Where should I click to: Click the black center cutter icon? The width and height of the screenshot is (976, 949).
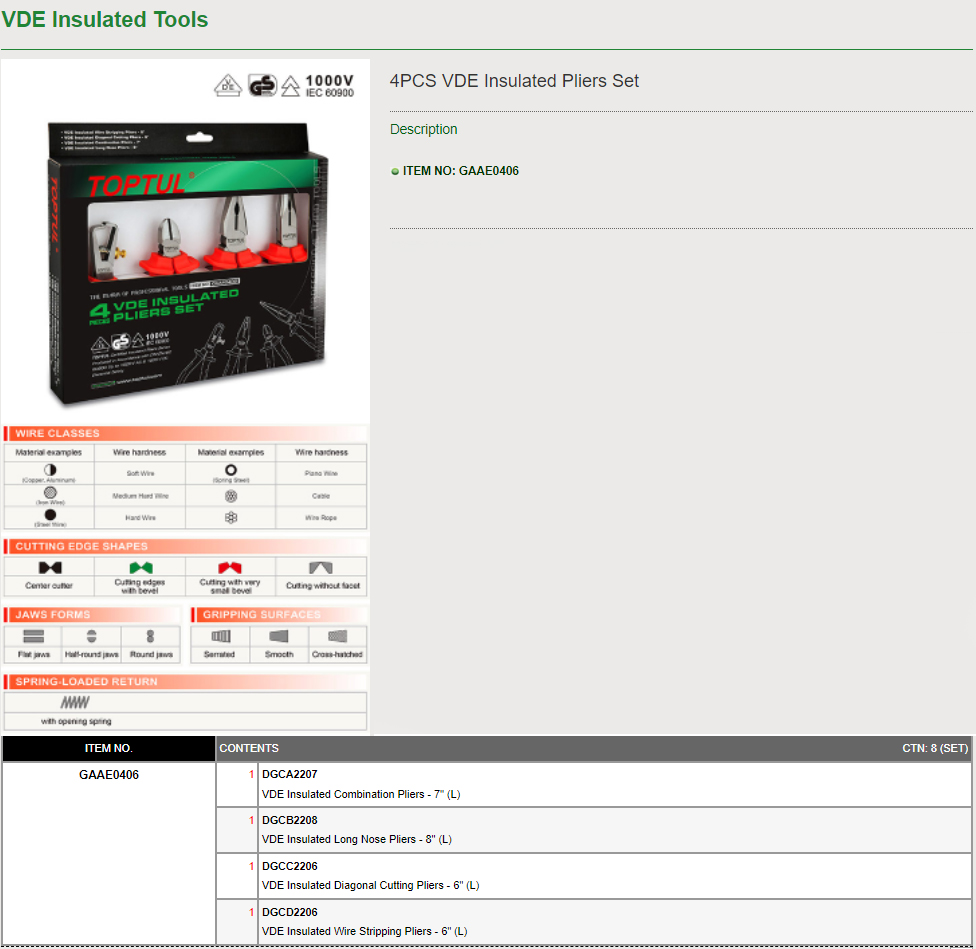(x=50, y=568)
